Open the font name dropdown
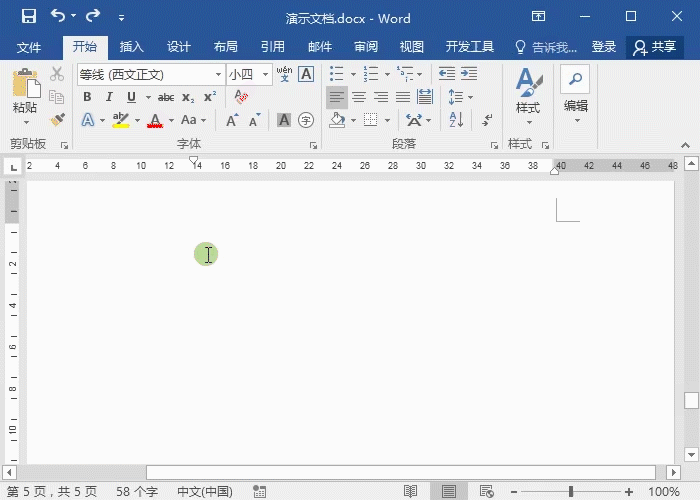The width and height of the screenshot is (700, 500). (218, 75)
